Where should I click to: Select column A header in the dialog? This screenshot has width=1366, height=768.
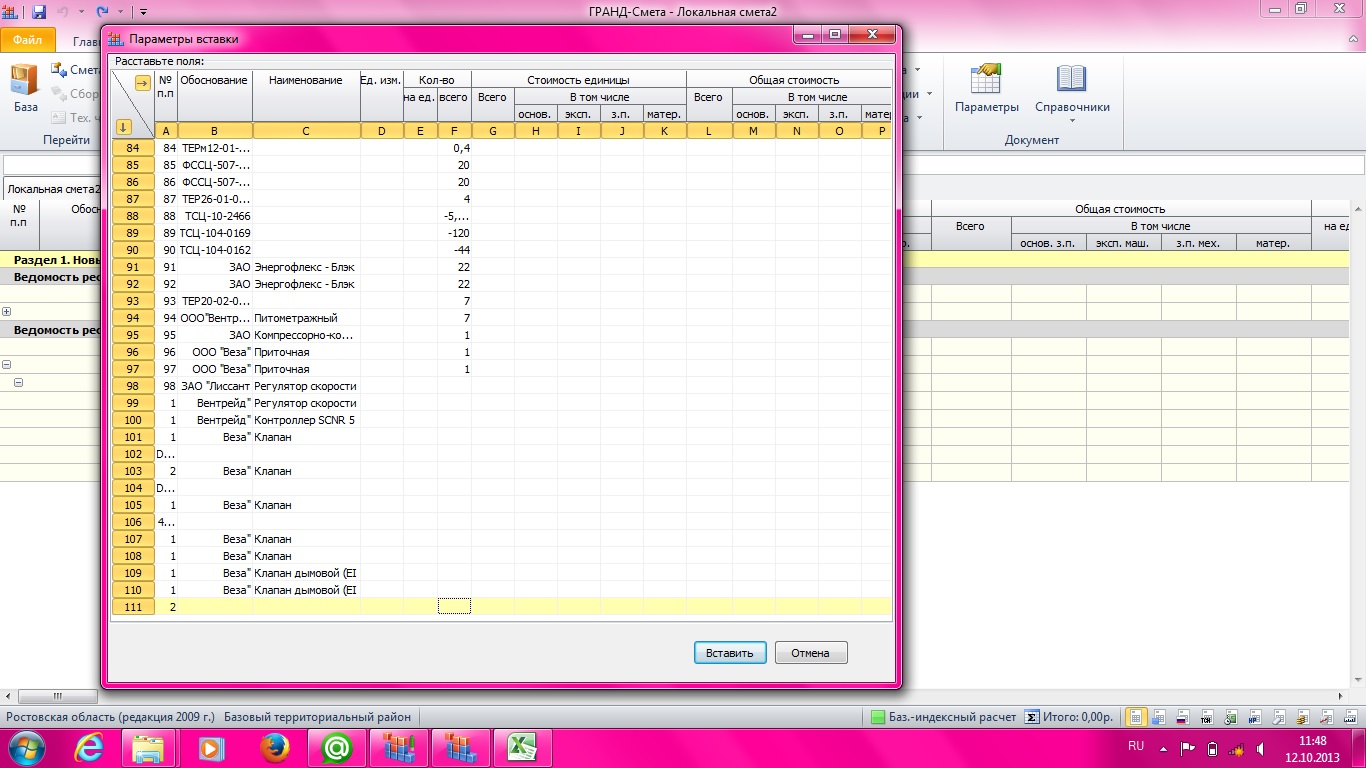point(165,130)
